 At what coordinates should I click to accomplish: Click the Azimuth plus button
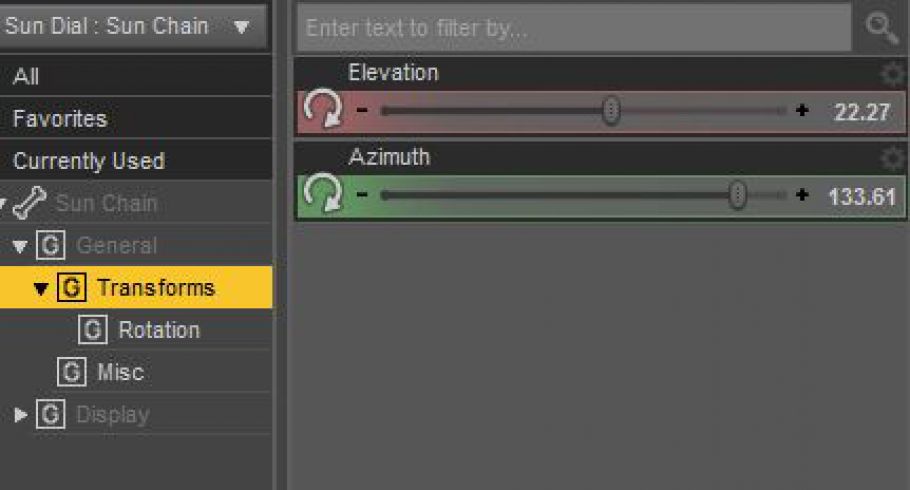(x=802, y=195)
